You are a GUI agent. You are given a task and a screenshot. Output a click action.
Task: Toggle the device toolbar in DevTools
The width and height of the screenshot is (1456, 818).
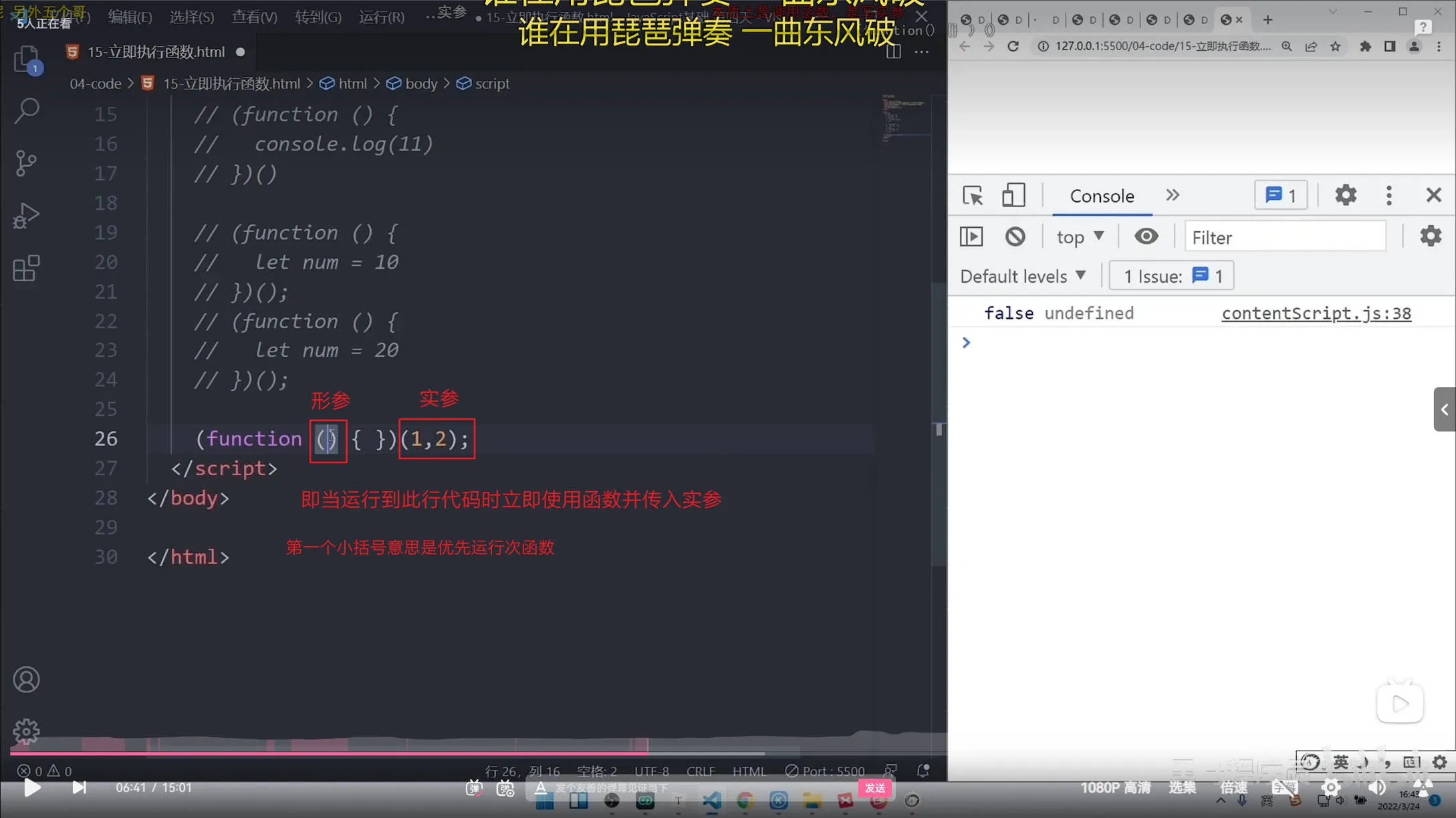pyautogui.click(x=1013, y=196)
